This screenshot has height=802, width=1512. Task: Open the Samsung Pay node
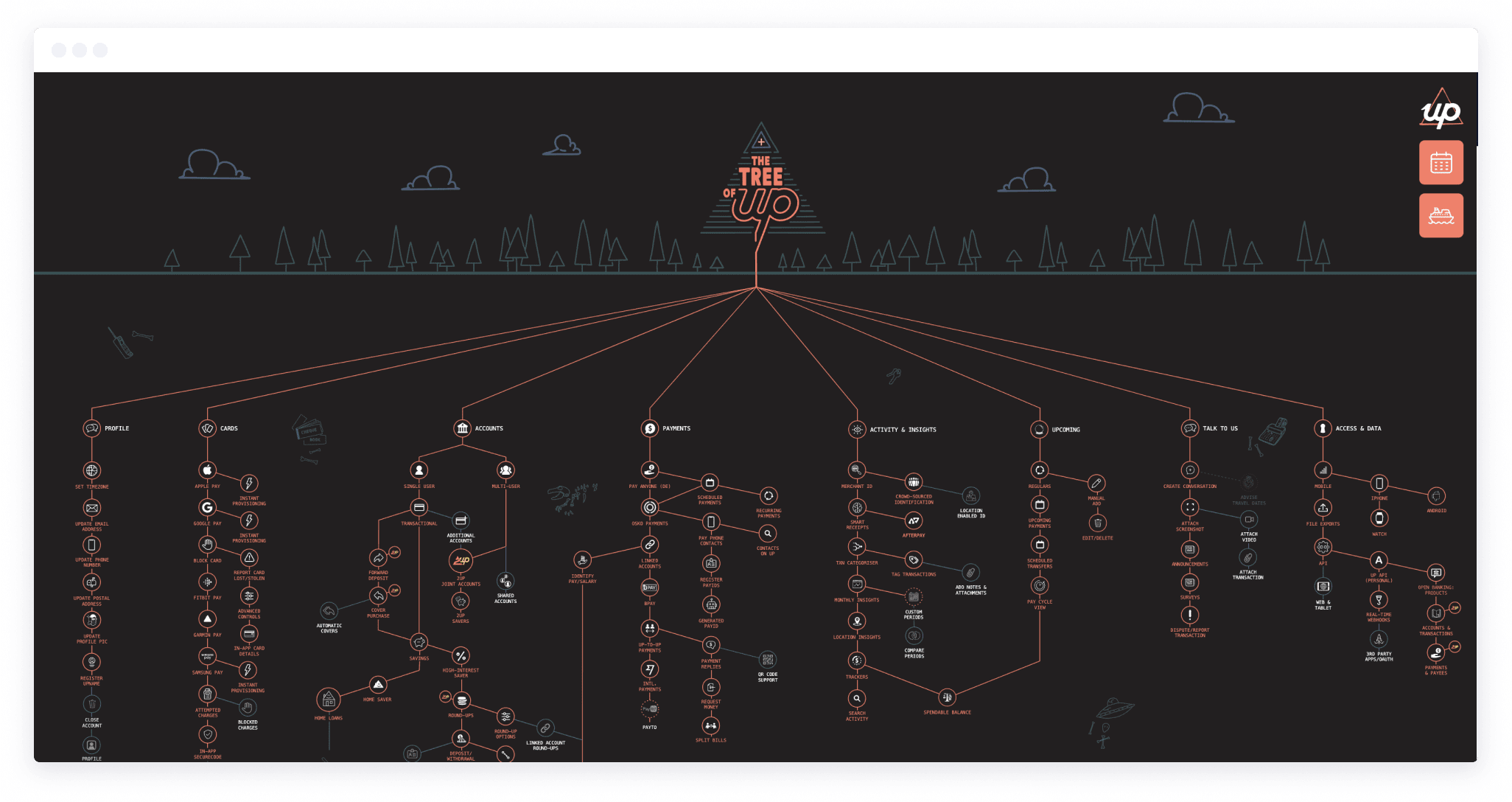(207, 656)
